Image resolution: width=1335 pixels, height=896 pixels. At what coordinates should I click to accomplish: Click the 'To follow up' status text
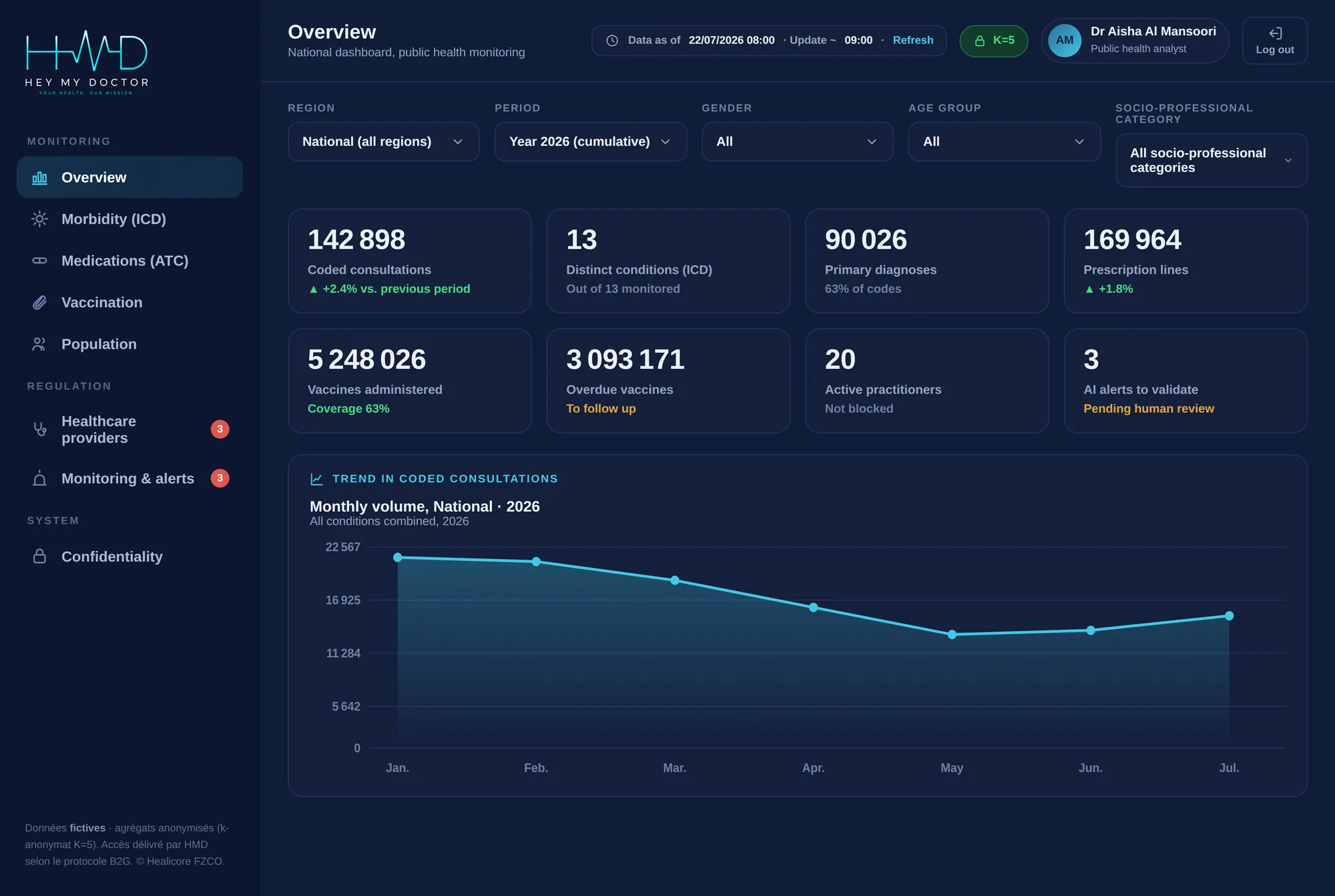click(601, 408)
